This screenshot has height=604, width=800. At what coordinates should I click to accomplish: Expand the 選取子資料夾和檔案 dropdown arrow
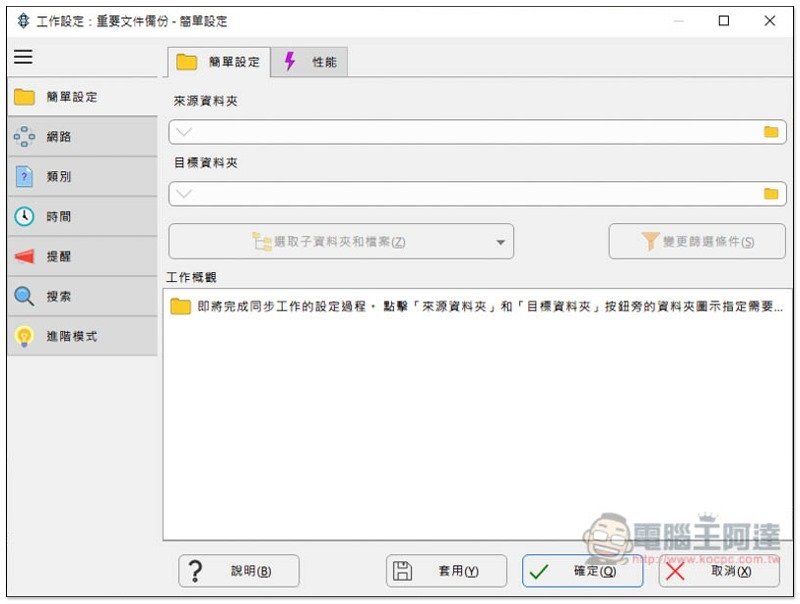(x=501, y=242)
